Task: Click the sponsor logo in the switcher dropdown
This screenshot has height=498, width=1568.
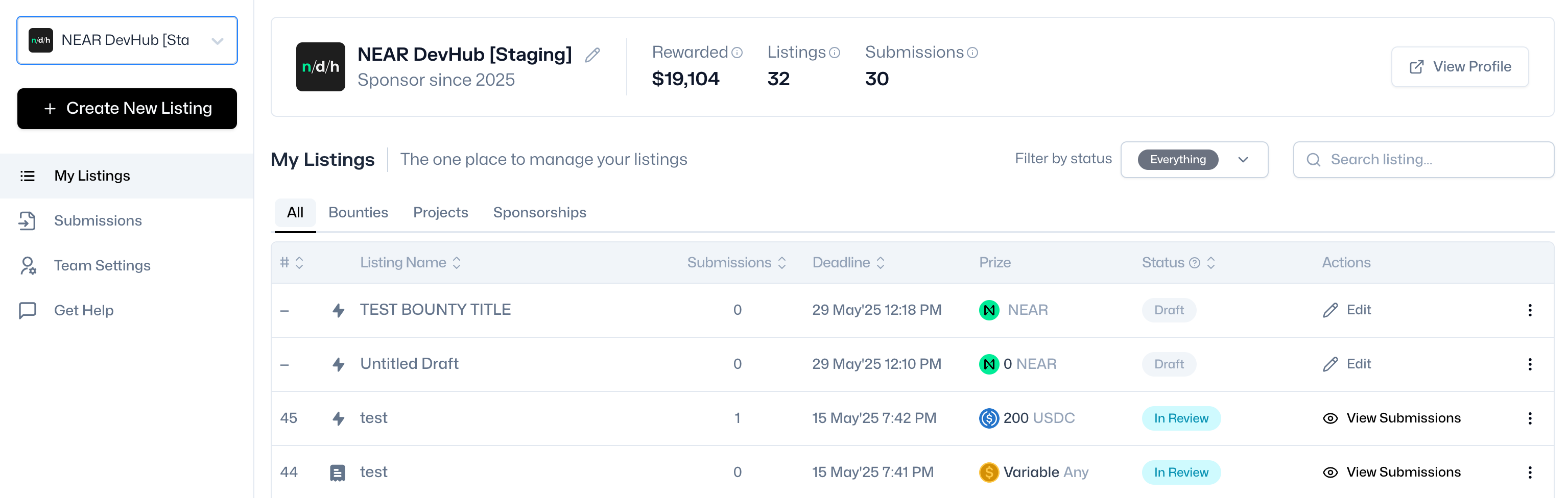Action: (x=41, y=40)
